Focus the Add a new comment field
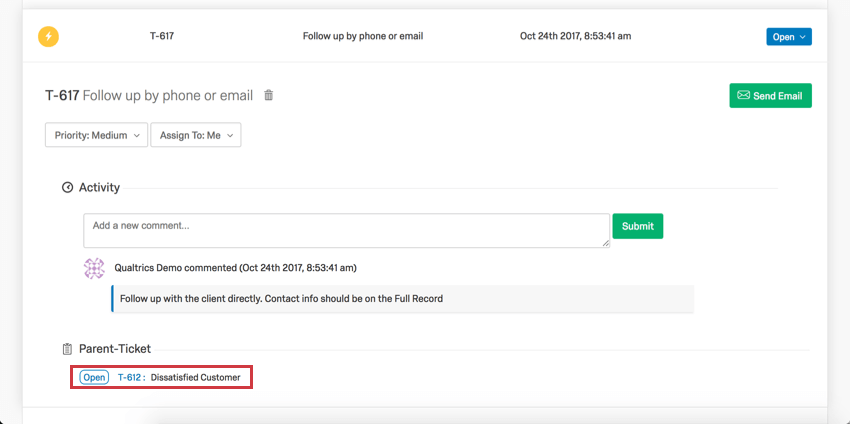The height and width of the screenshot is (424, 850). pyautogui.click(x=346, y=230)
